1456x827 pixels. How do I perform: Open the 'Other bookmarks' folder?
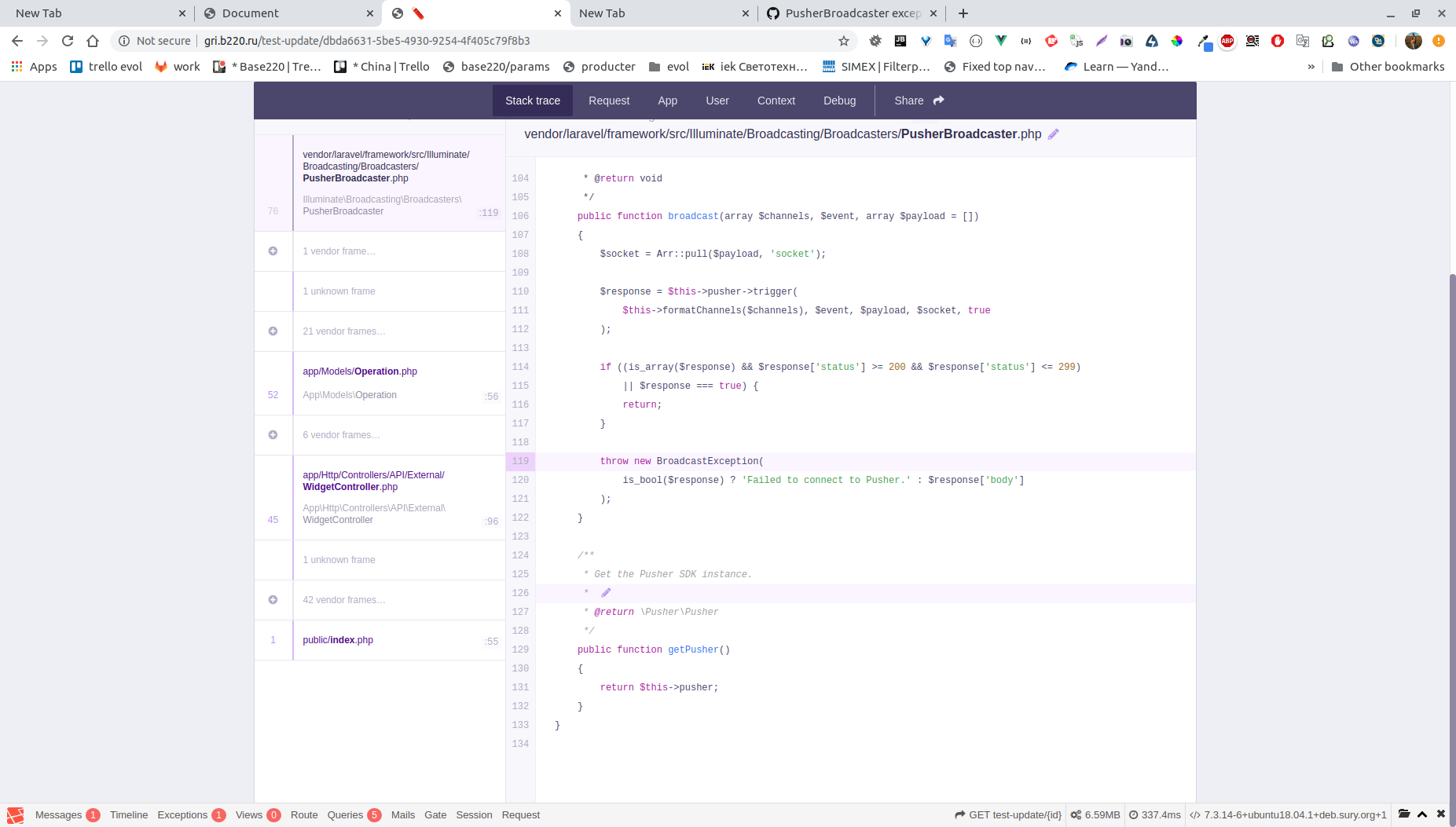tap(1388, 67)
